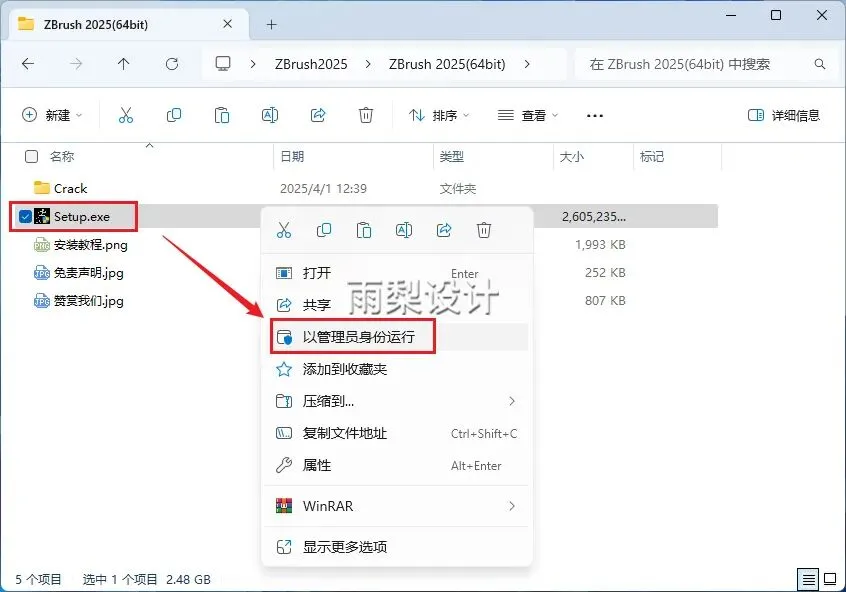846x592 pixels.
Task: Sort by 类型 column header
Action: pos(452,156)
